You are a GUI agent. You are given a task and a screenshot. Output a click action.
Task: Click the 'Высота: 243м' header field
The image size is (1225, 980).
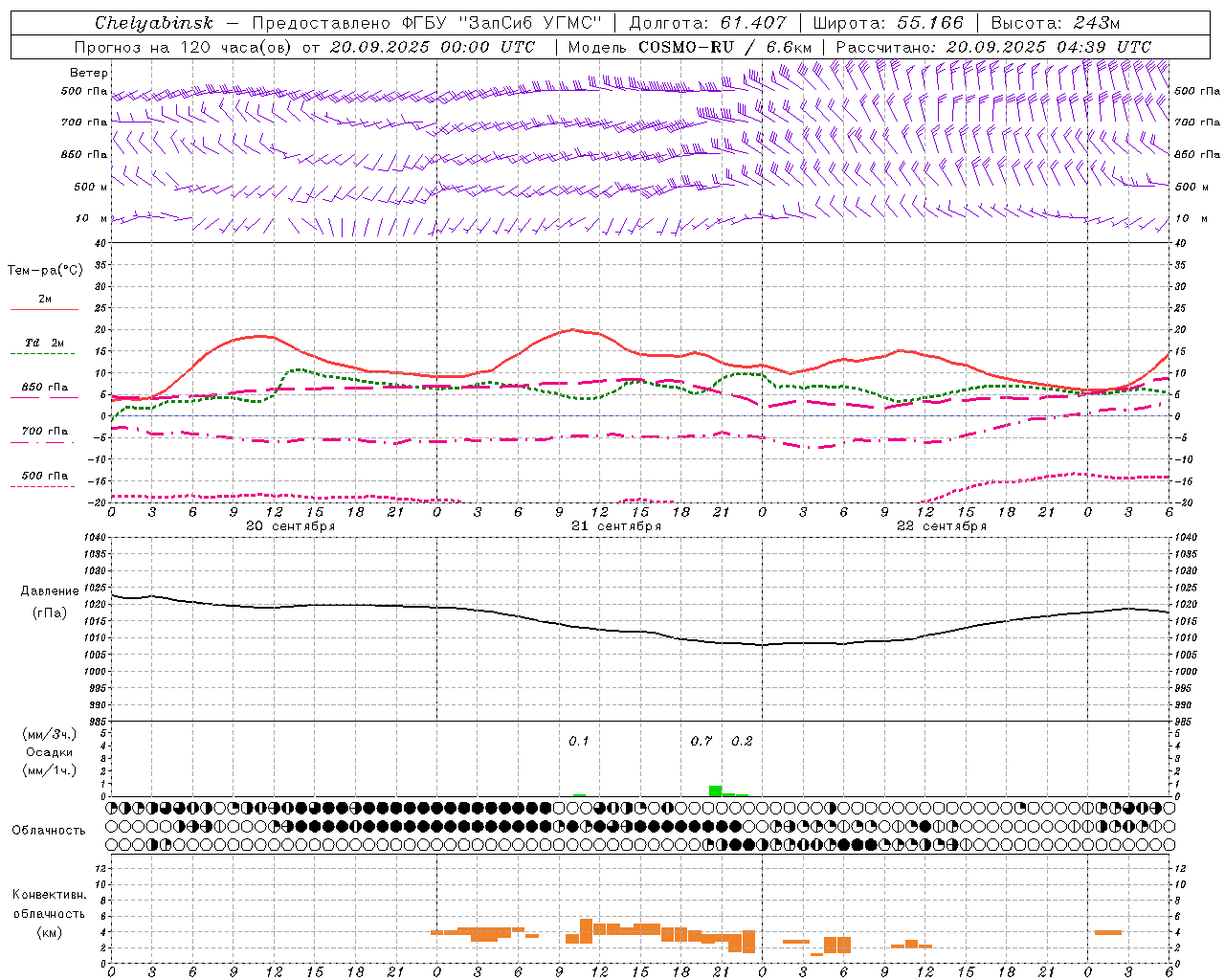click(x=1056, y=23)
